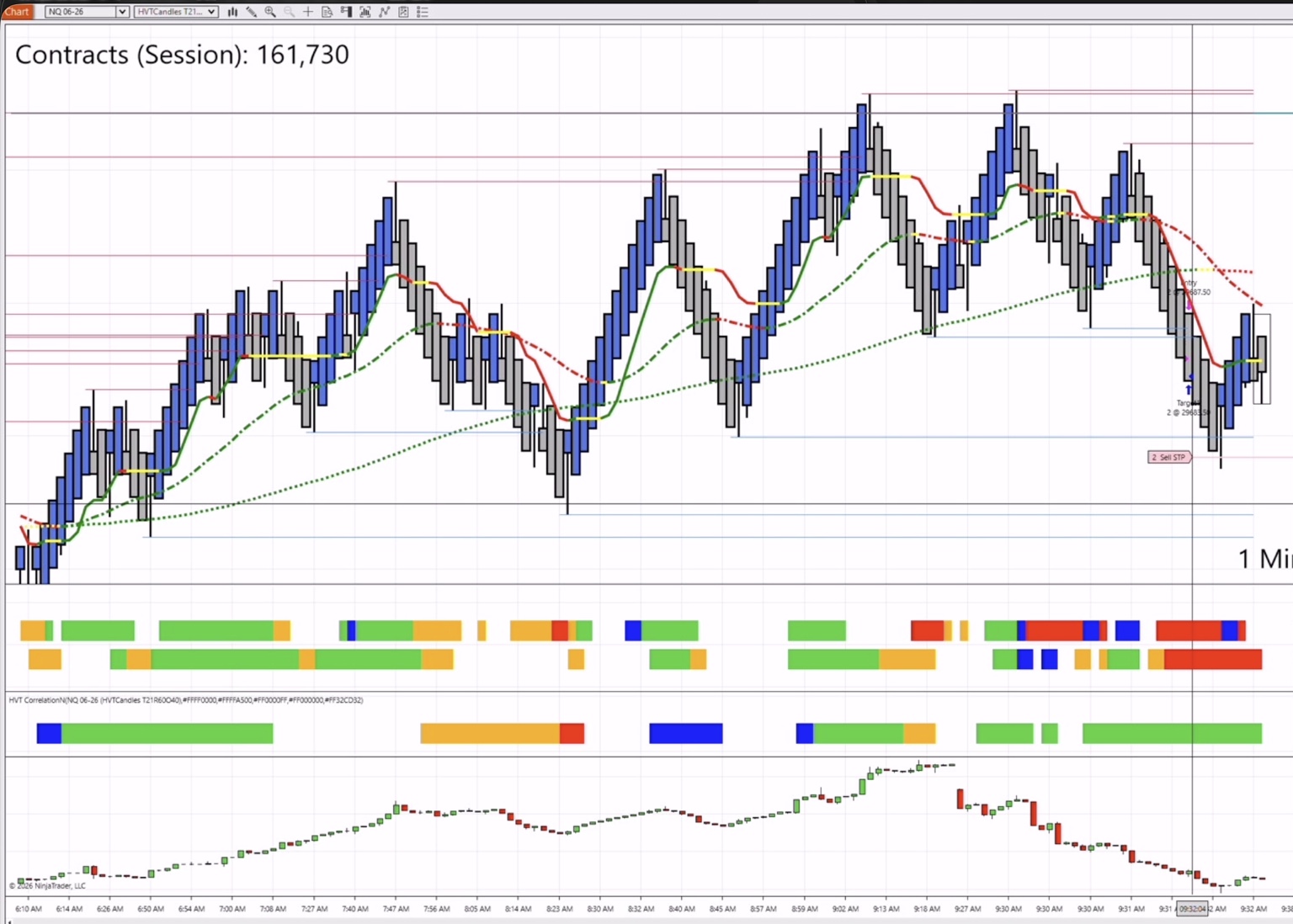Viewport: 1293px width, 924px height.
Task: Click the zoom out magnifier icon
Action: pyautogui.click(x=290, y=12)
